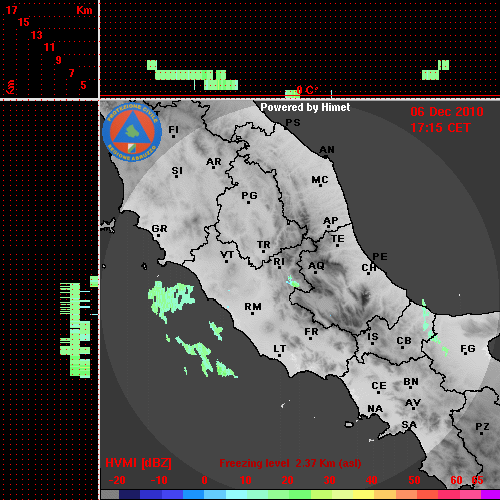The width and height of the screenshot is (500, 500).
Task: Click the 11 km altitude scale label
Action: [x=49, y=47]
